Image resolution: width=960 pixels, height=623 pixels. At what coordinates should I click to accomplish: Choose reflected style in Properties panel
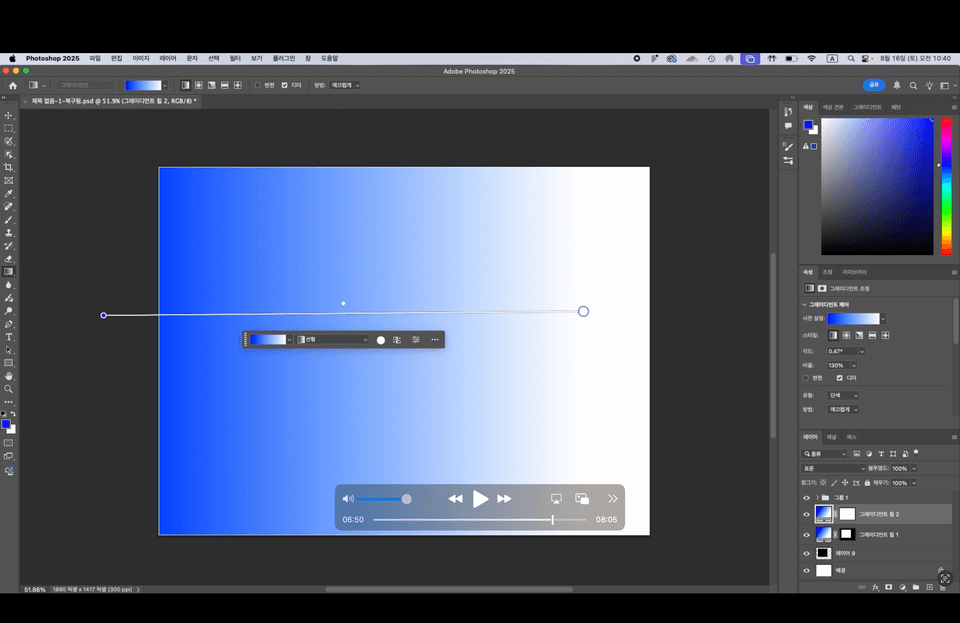click(x=872, y=335)
